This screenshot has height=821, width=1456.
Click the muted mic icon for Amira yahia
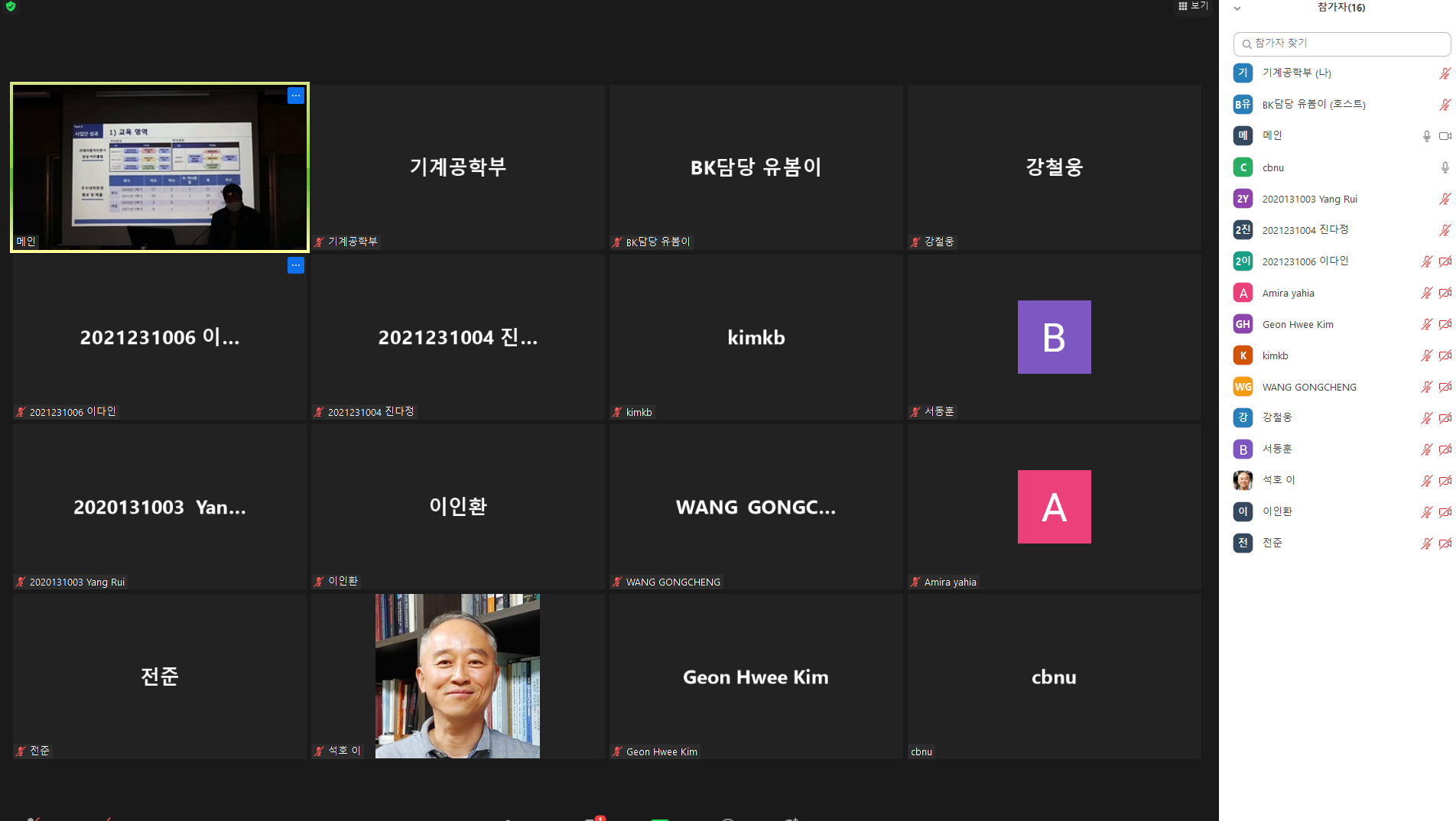(x=1426, y=293)
